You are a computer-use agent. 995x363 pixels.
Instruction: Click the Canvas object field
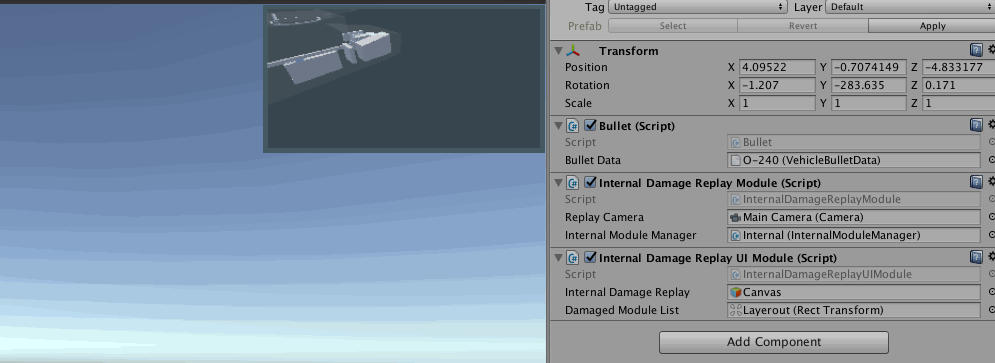click(853, 292)
